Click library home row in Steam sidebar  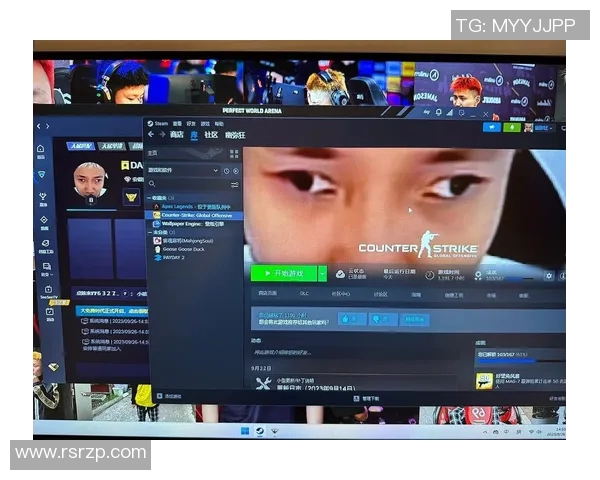pos(184,153)
